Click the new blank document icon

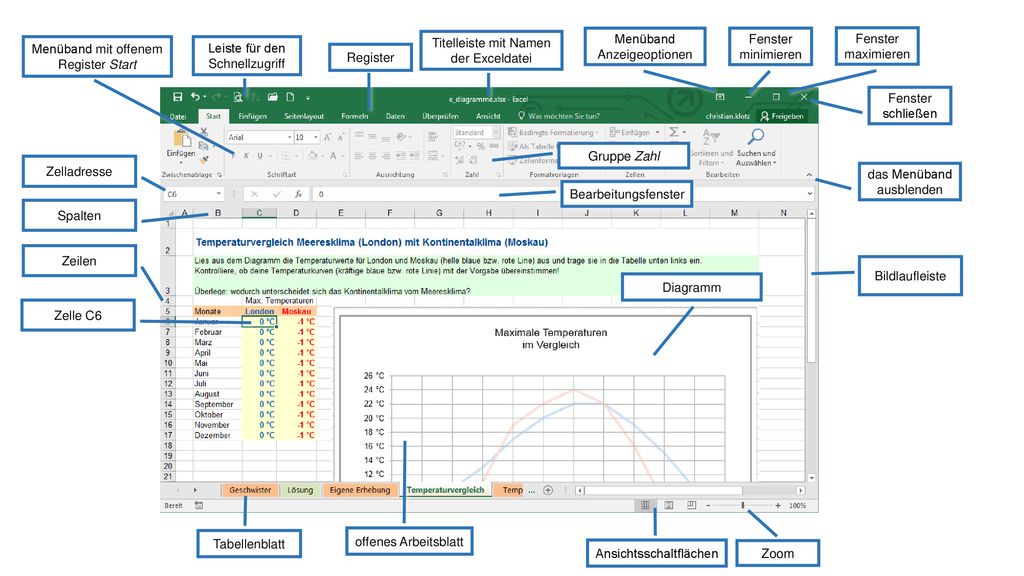click(x=290, y=97)
